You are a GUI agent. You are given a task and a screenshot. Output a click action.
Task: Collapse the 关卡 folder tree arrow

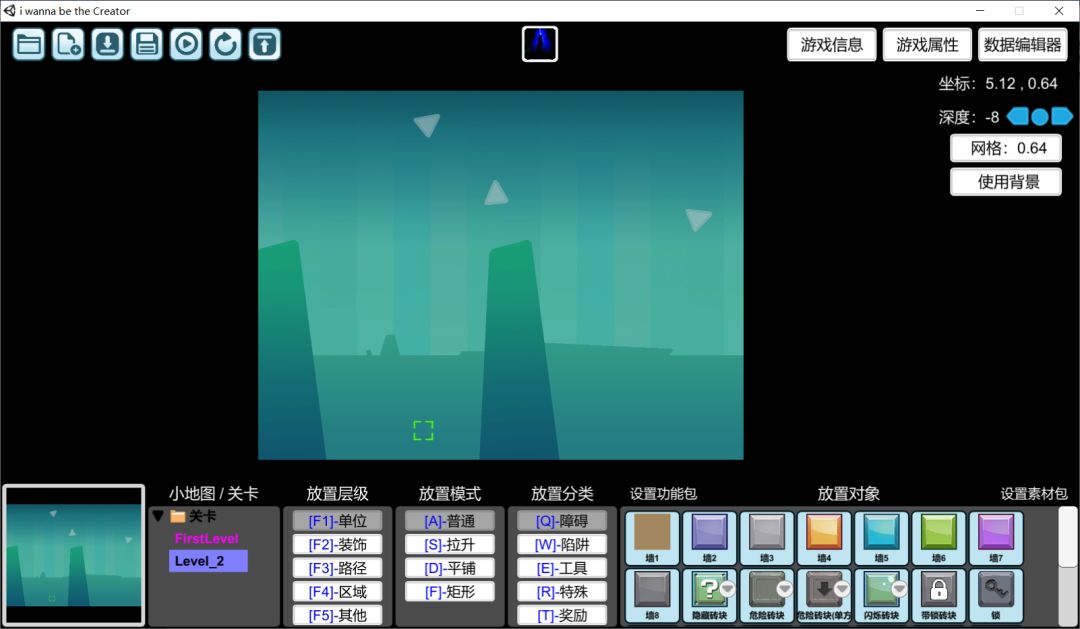(158, 516)
